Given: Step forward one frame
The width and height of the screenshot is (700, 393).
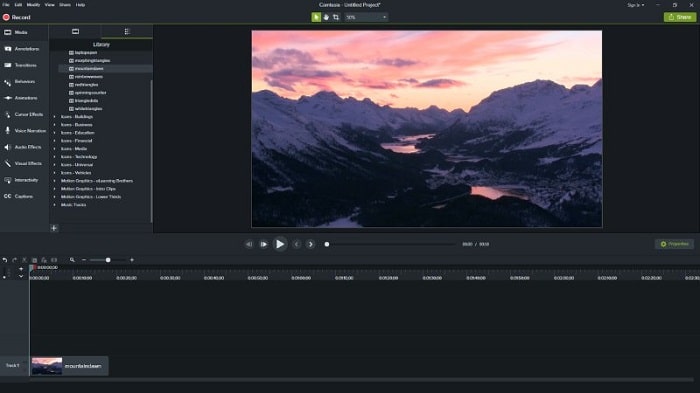Looking at the screenshot, I should [x=263, y=244].
